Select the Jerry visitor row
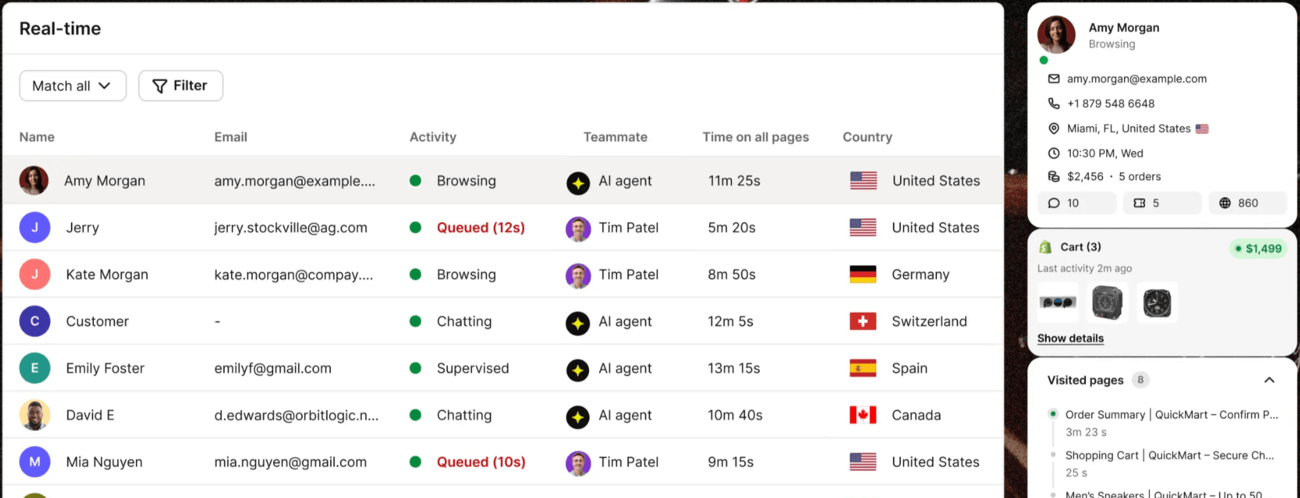 [x=502, y=228]
